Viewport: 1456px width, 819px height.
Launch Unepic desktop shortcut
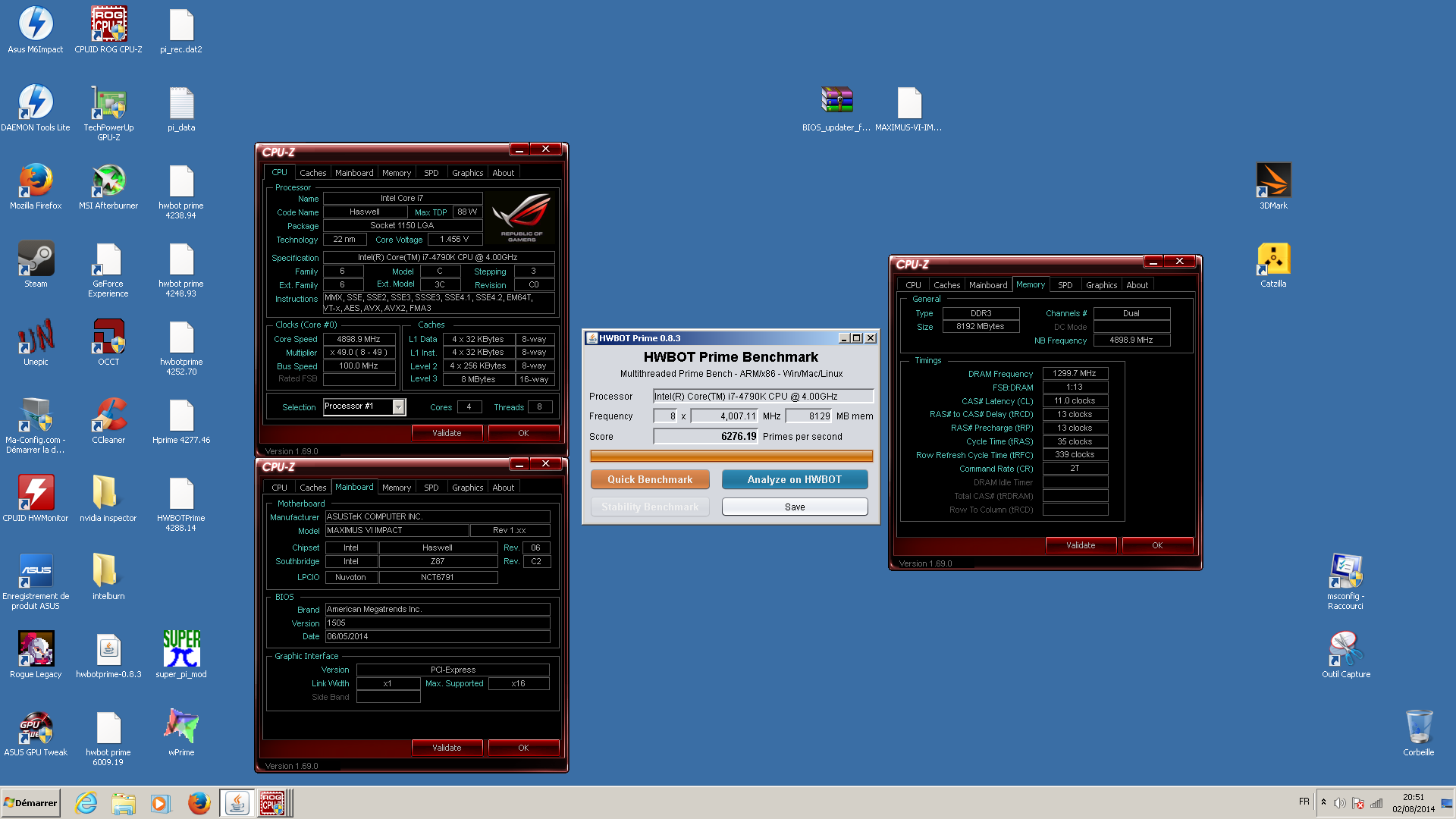pyautogui.click(x=36, y=343)
